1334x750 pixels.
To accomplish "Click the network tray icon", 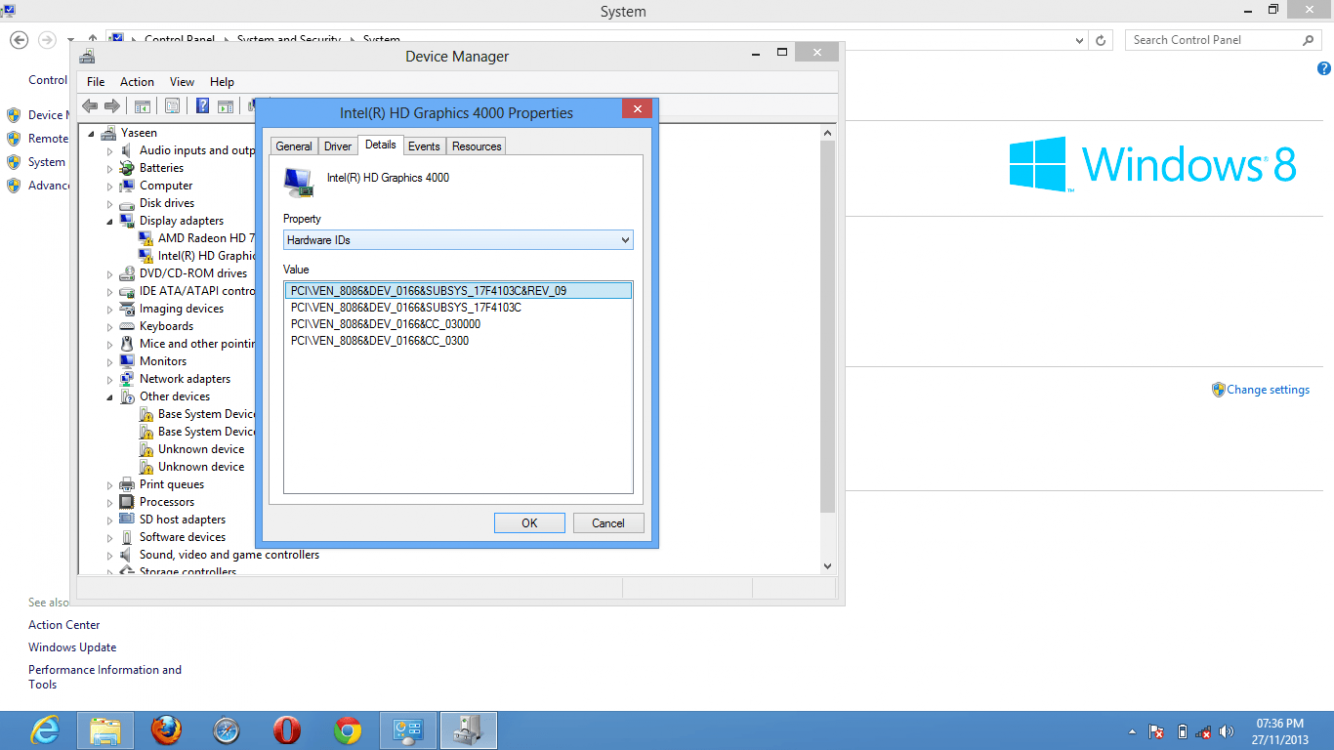I will point(1204,732).
